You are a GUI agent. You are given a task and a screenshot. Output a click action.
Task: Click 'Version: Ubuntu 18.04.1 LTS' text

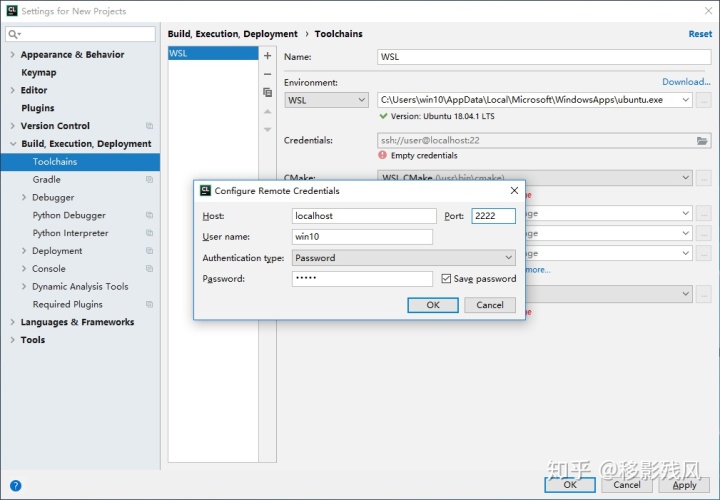[x=443, y=117]
